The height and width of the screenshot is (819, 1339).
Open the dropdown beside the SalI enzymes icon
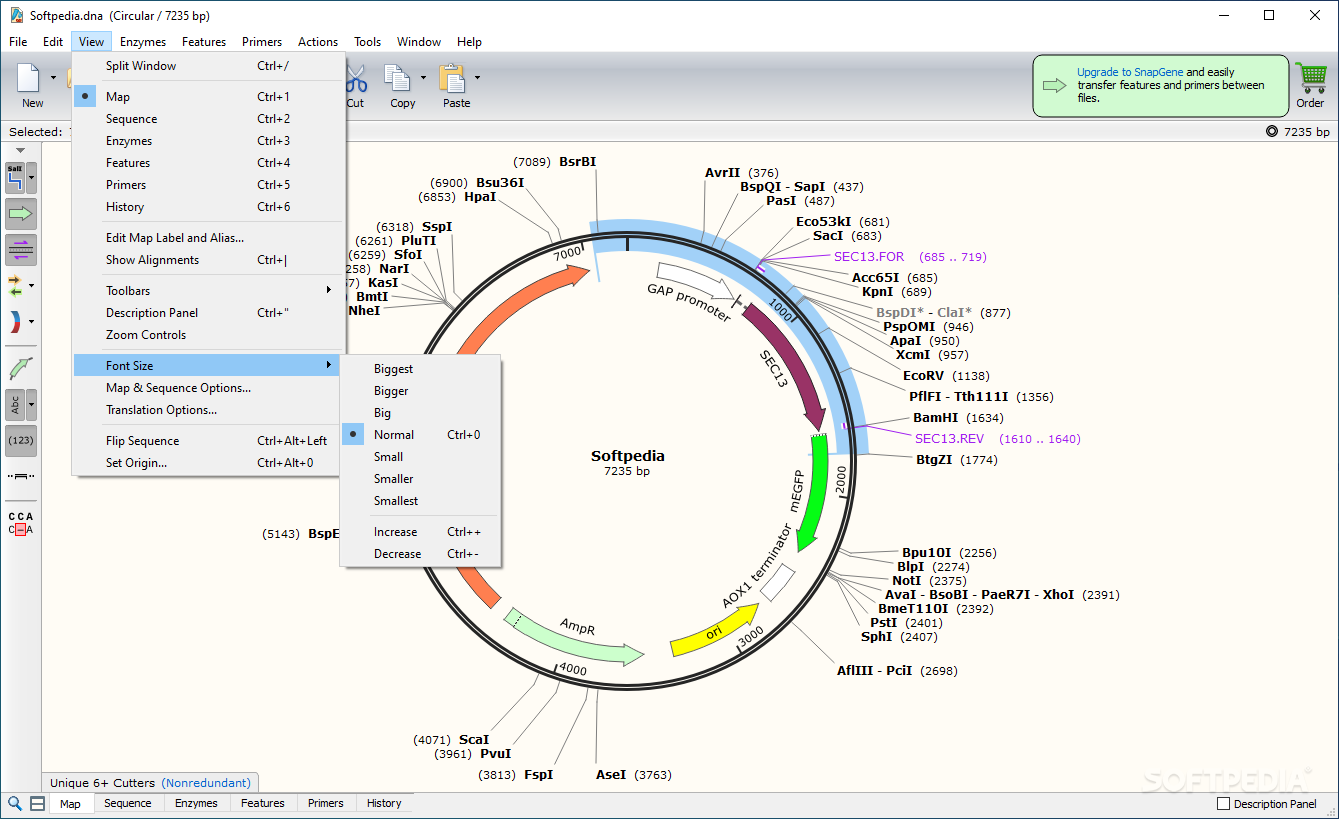[32, 178]
